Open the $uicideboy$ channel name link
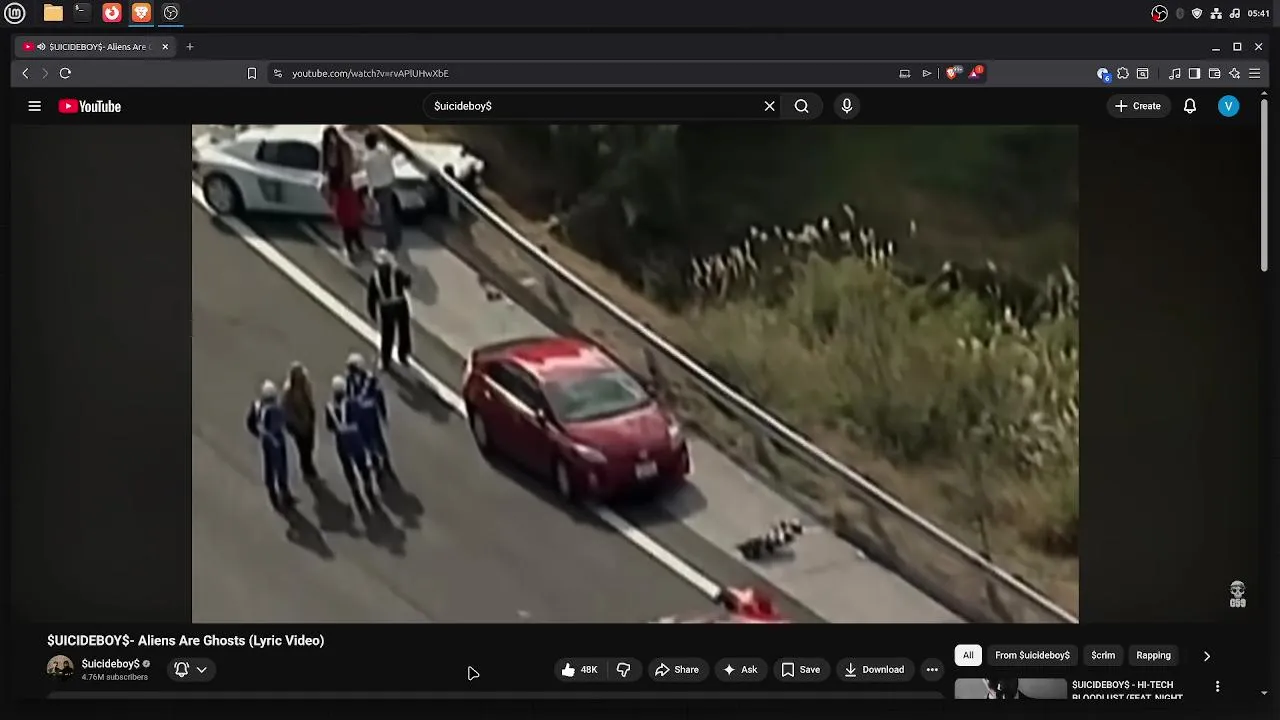1280x720 pixels. (110, 664)
